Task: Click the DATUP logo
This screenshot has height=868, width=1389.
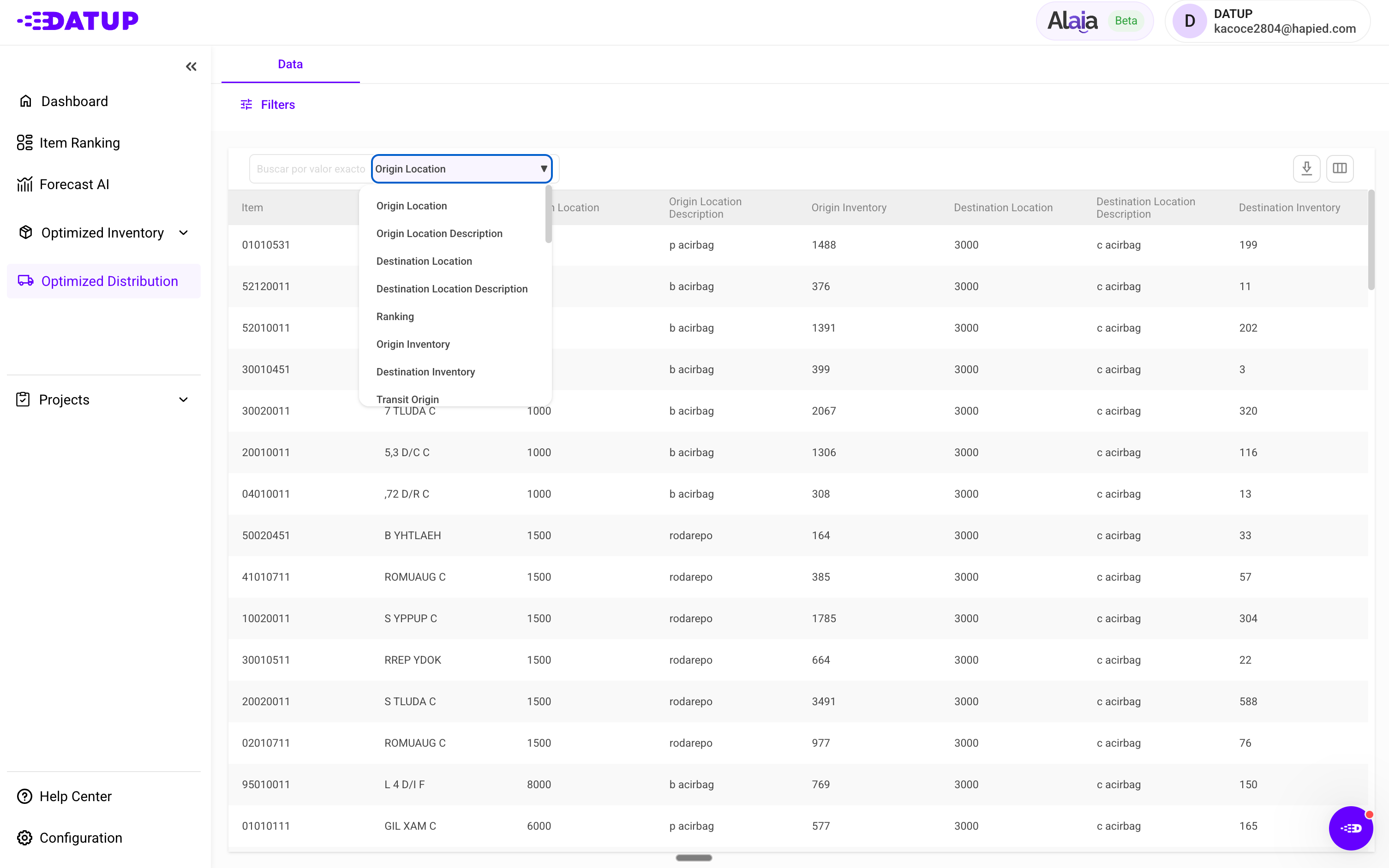Action: click(x=78, y=21)
